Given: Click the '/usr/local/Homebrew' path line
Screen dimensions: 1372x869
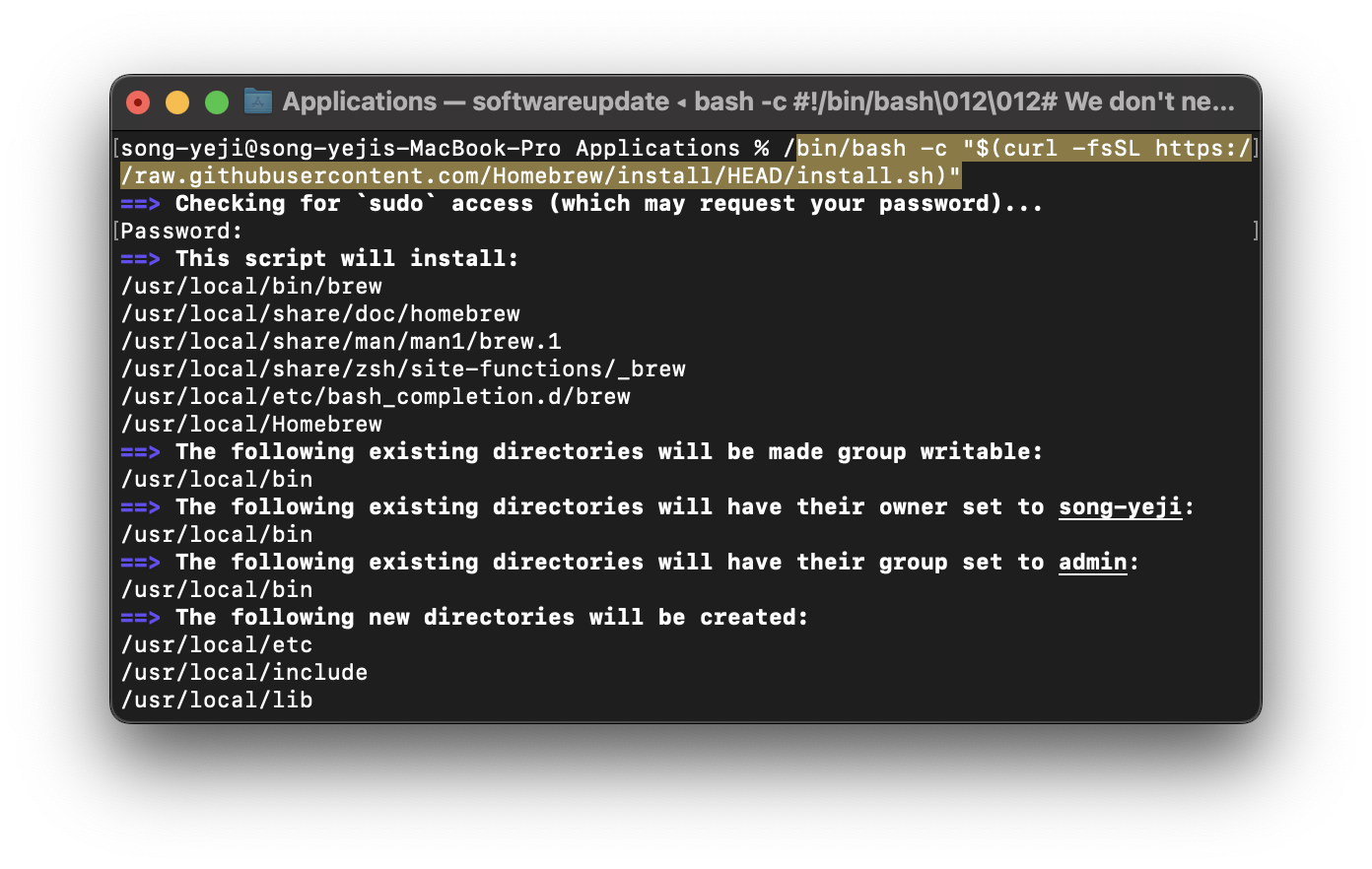Looking at the screenshot, I should click(251, 424).
